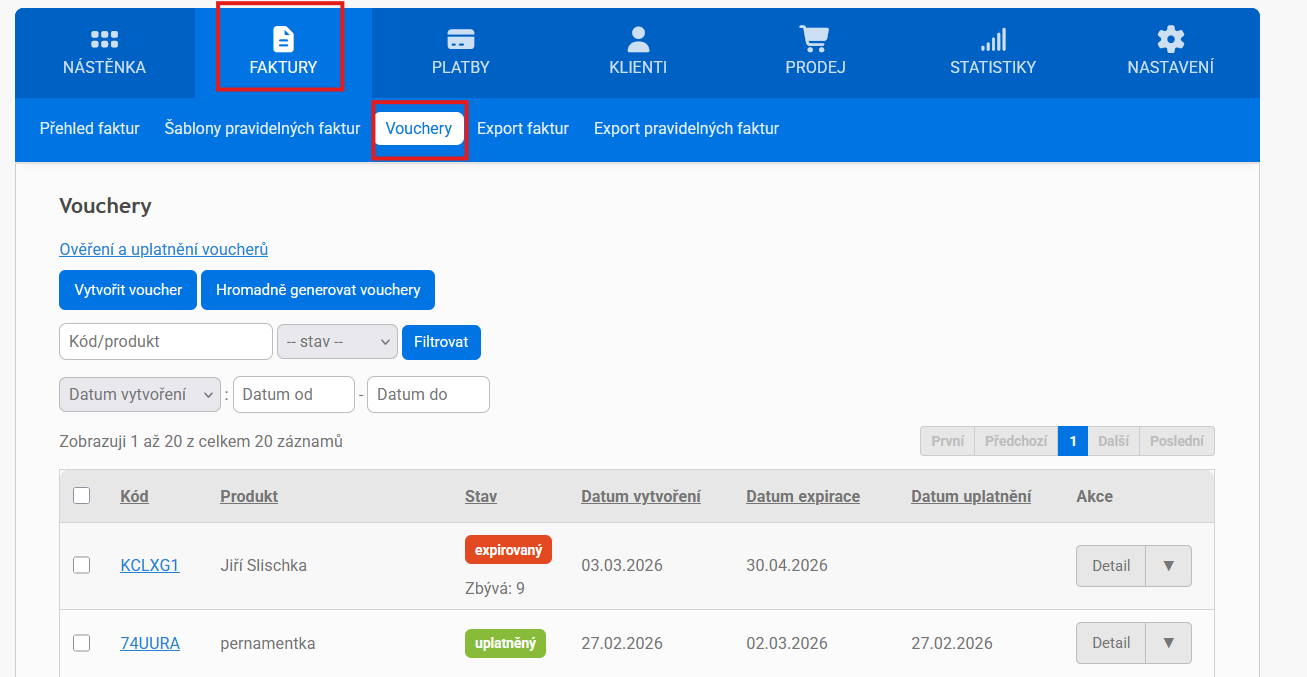Switch to Šablony pravidelných faktur tab

pyautogui.click(x=262, y=128)
